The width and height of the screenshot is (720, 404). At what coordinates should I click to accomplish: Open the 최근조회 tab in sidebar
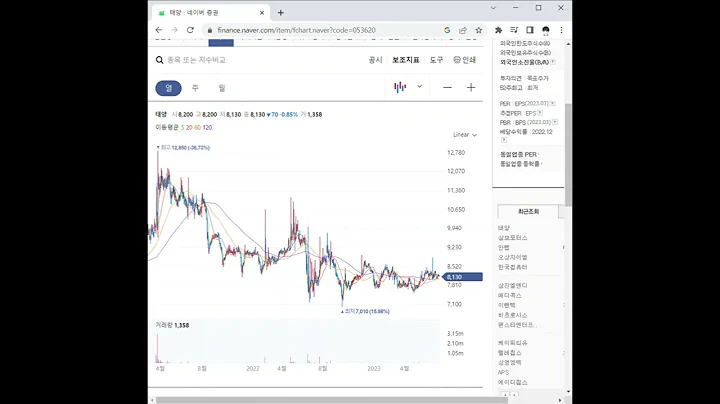coord(528,212)
